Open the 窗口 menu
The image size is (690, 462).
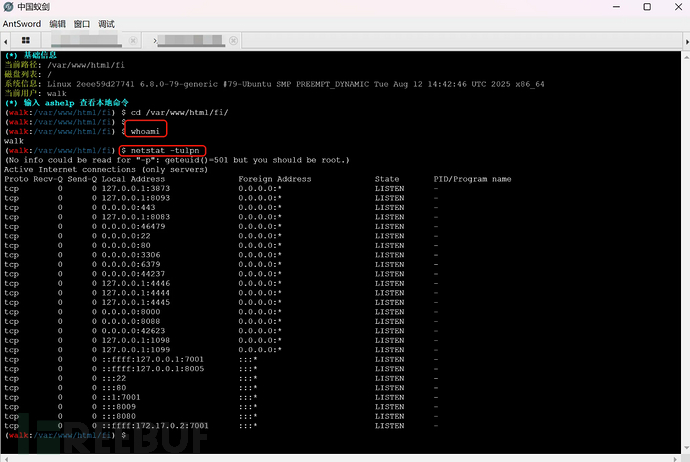82,24
